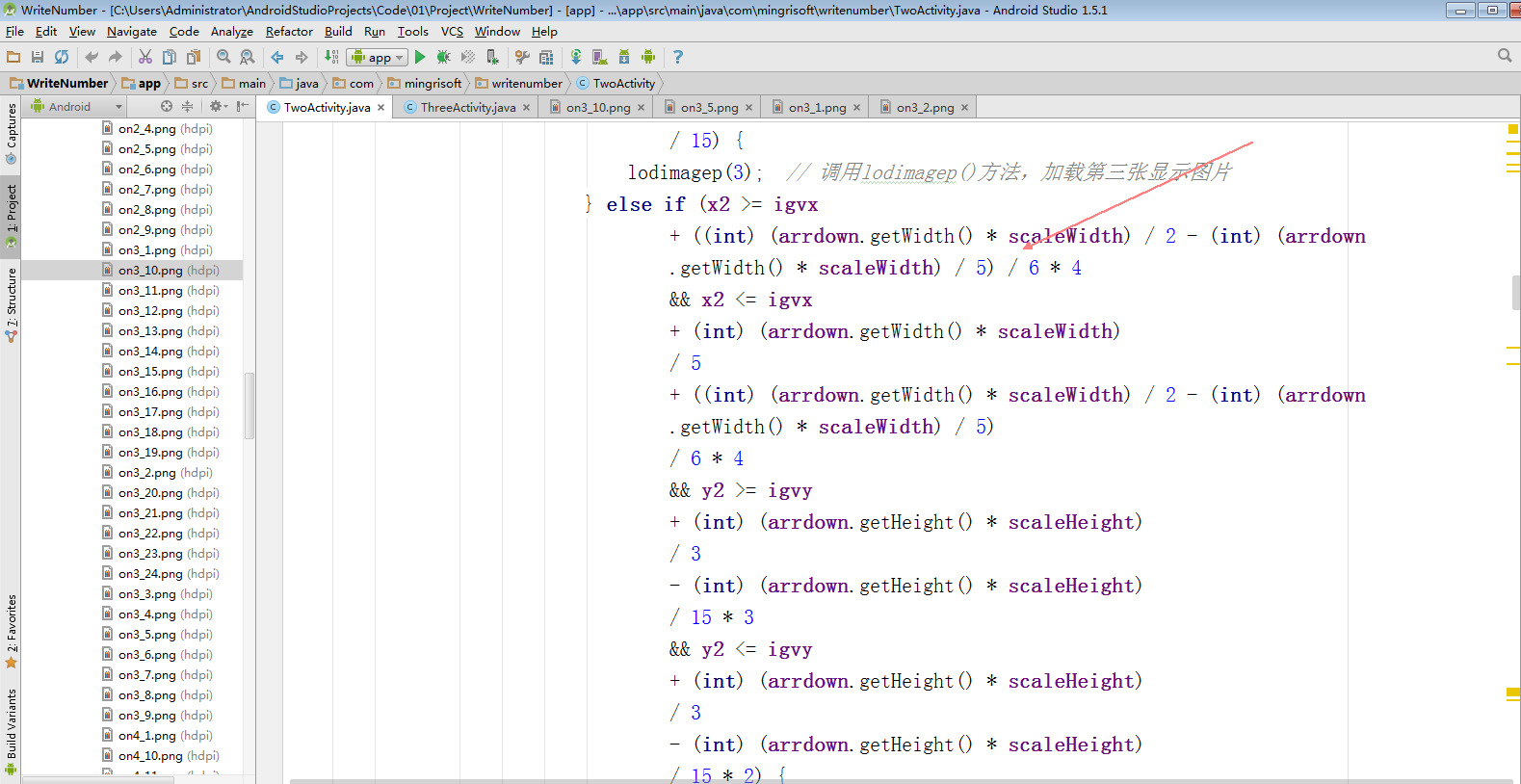The height and width of the screenshot is (784, 1521).
Task: Click the Make Project icon with binary digits
Action: [x=331, y=57]
